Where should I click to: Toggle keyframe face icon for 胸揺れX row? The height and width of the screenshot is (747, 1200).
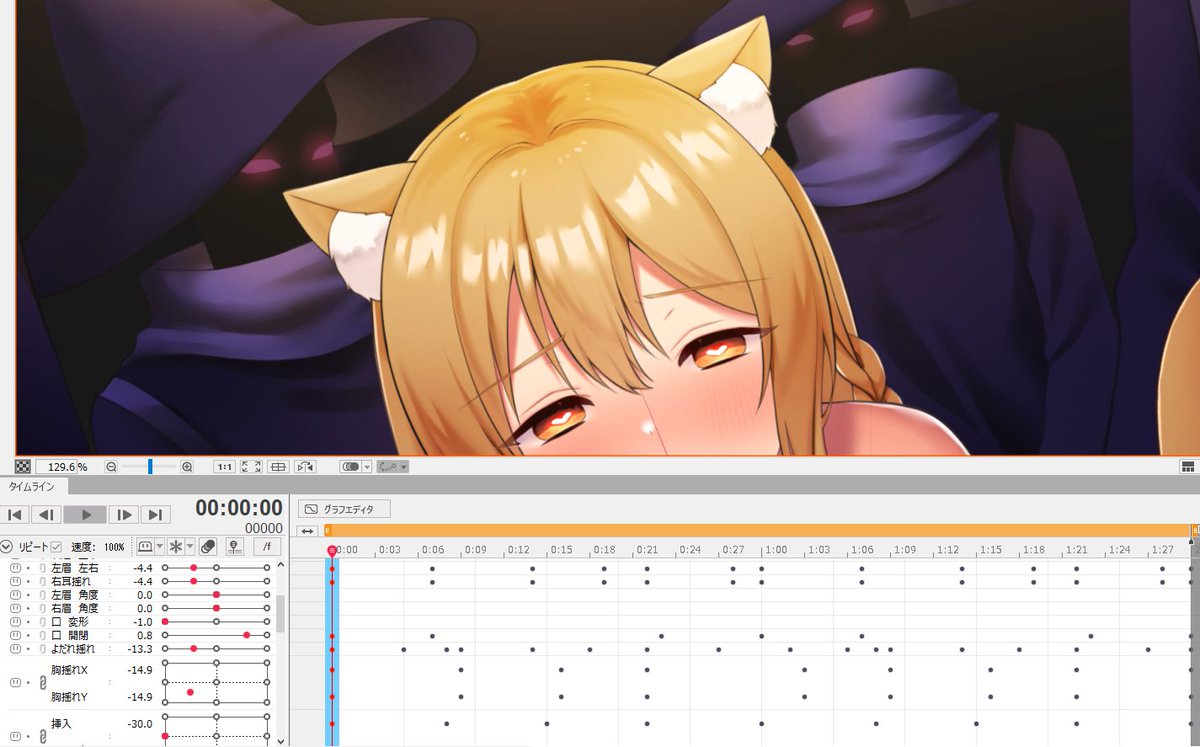pos(15,683)
